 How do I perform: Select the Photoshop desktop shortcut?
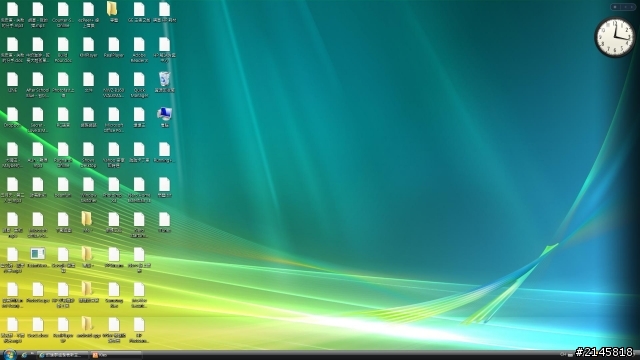[113, 191]
